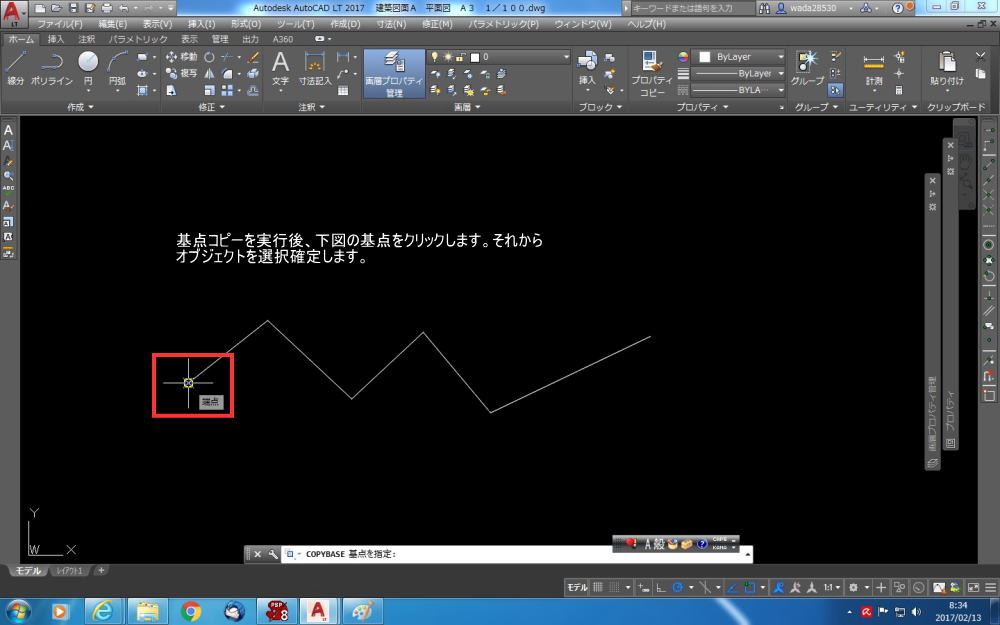Click the Erase icon in Modify panel
Screen dimensions: 1000x625
click(x=253, y=57)
